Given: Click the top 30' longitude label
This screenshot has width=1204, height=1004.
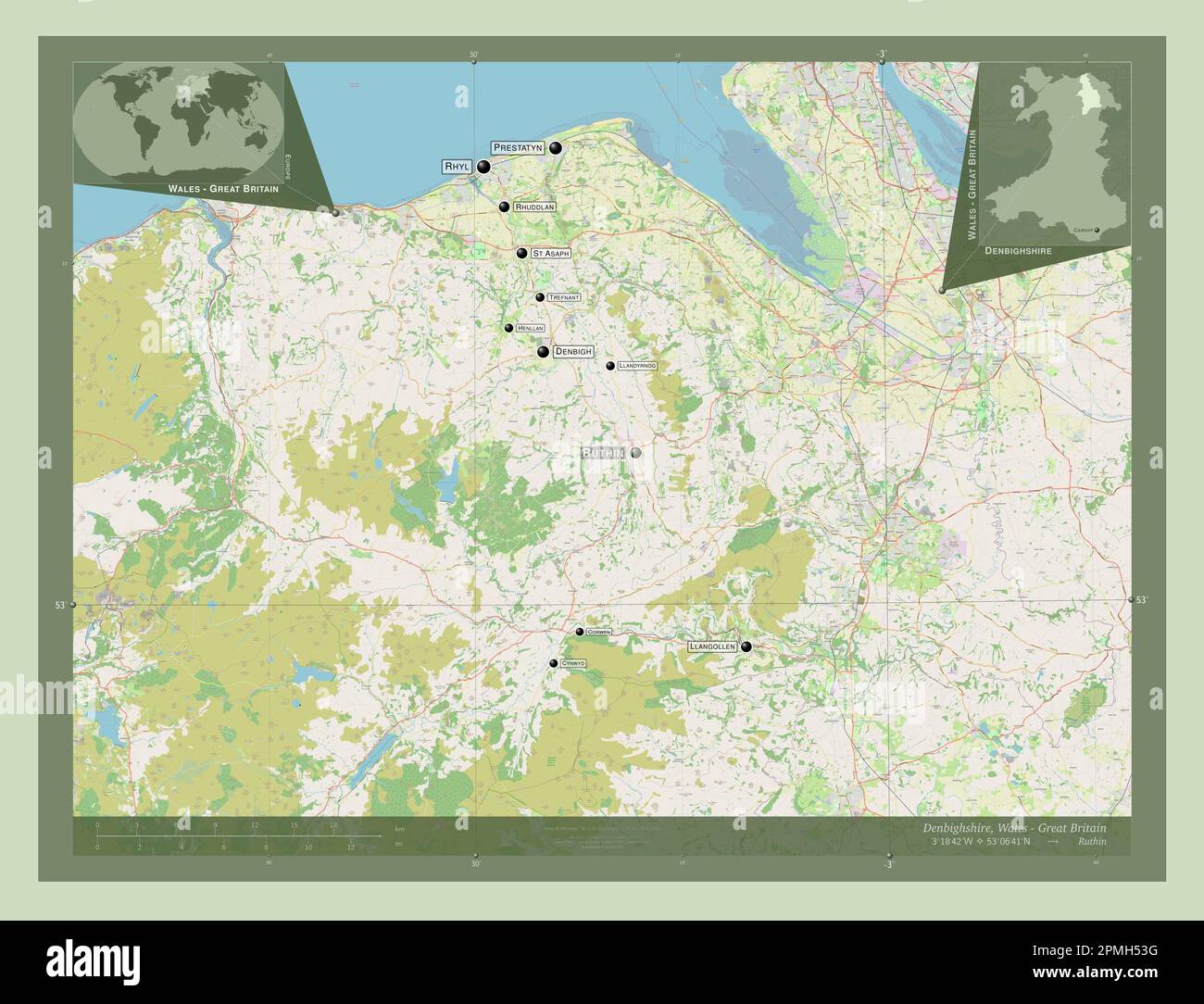Looking at the screenshot, I should pos(473,55).
